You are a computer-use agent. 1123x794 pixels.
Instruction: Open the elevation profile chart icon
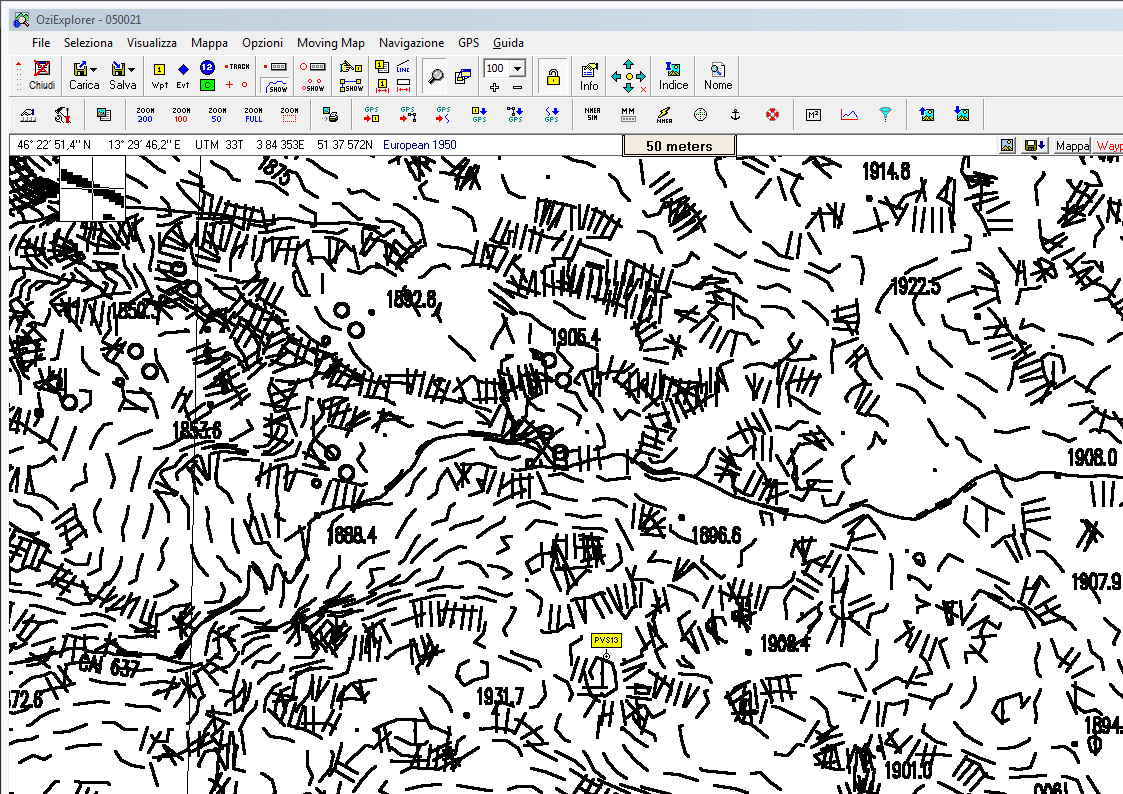(849, 115)
